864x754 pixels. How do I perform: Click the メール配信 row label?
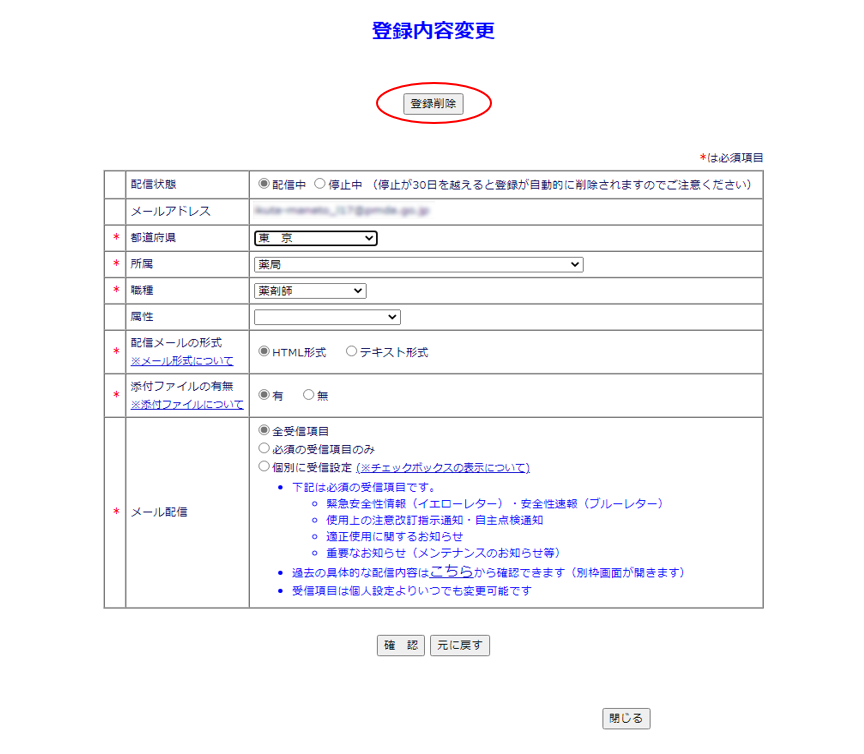tap(159, 513)
